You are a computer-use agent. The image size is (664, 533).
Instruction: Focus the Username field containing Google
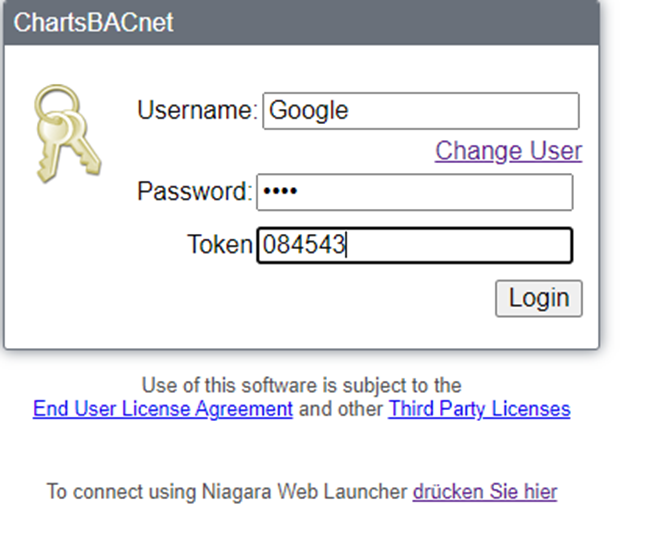pos(421,111)
